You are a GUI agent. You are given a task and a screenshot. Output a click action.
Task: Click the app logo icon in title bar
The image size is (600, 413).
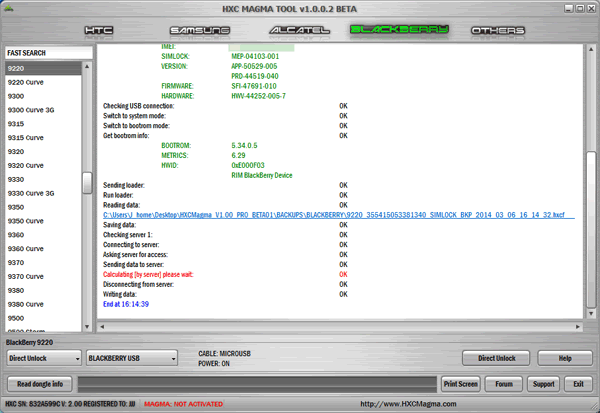(8, 8)
